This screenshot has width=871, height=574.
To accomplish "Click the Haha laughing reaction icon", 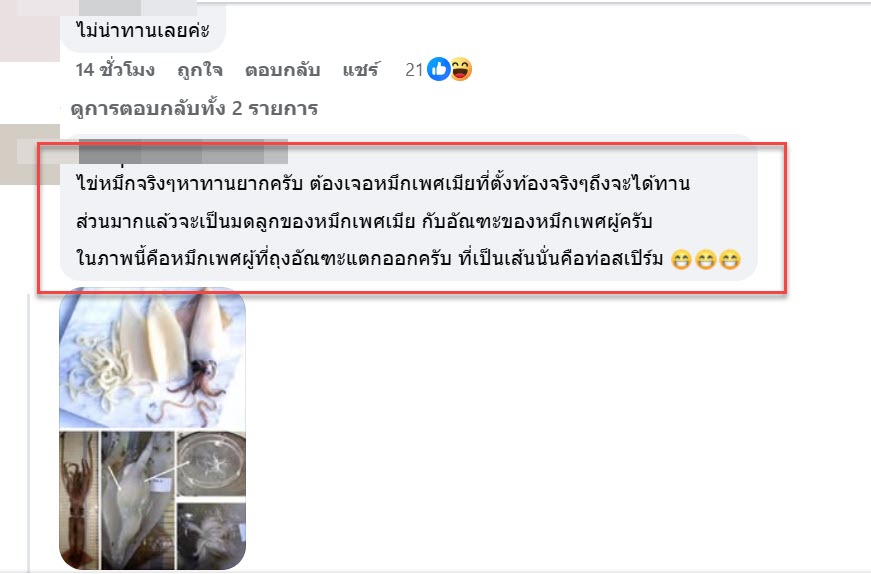I will pos(460,69).
